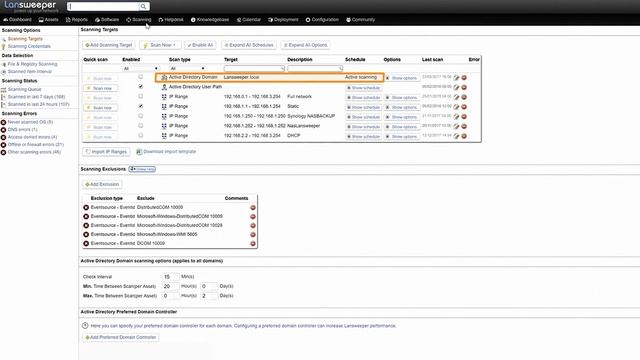Click the search magnifier icon in header

(143, 7)
